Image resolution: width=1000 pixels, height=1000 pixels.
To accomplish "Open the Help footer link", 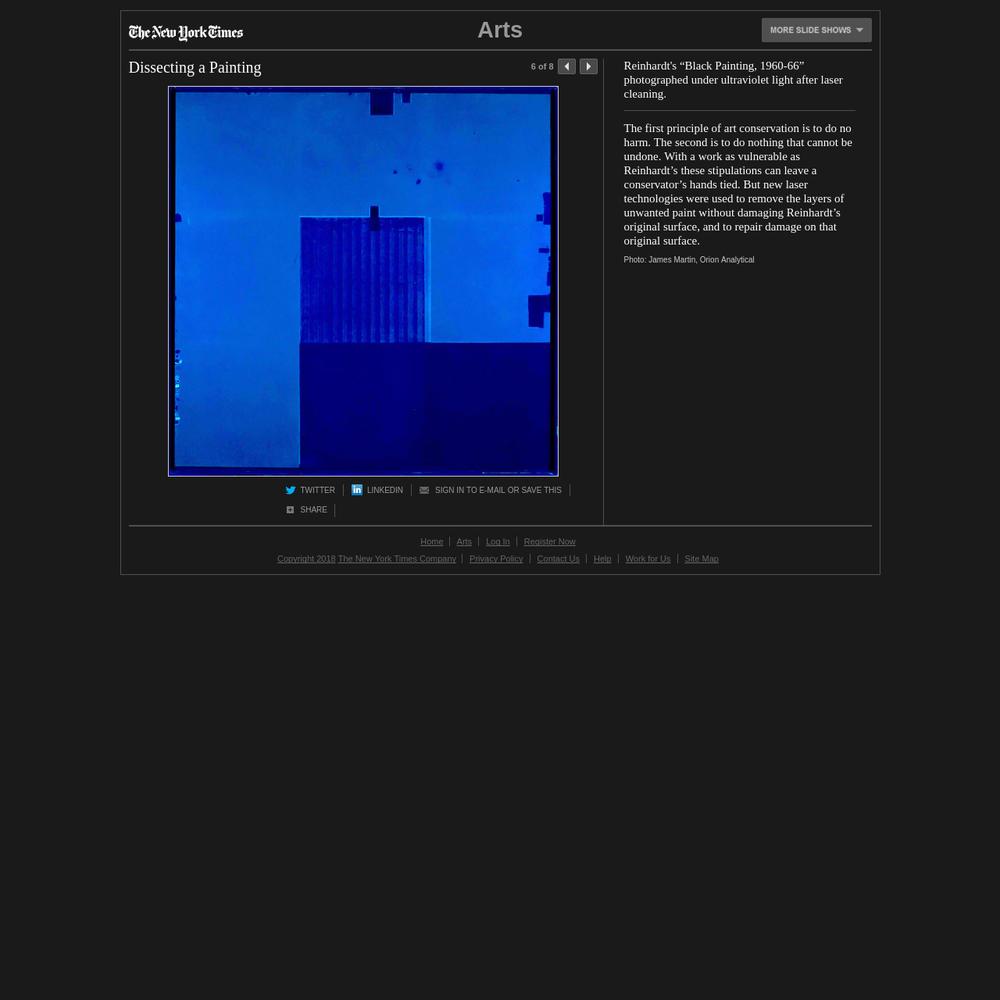I will pyautogui.click(x=602, y=559).
